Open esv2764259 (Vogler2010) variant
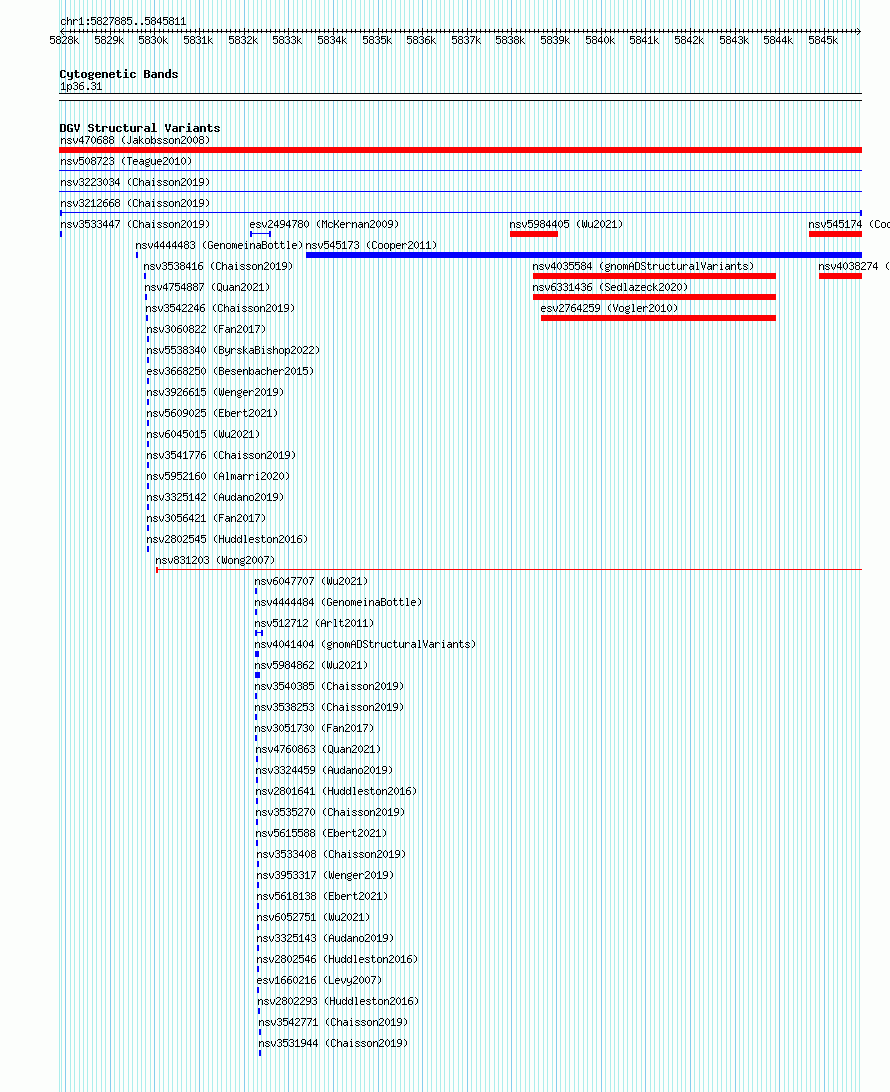 609,308
